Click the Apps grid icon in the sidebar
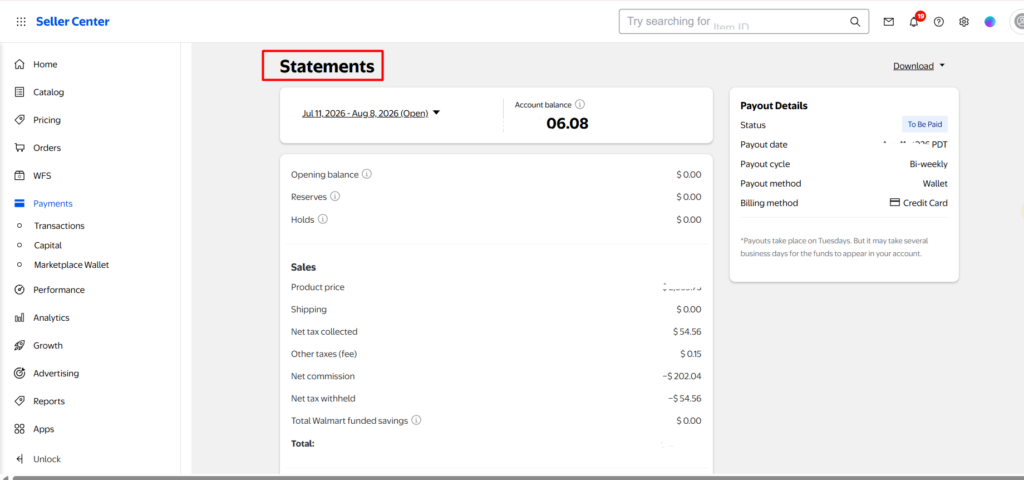This screenshot has width=1024, height=480. [20, 429]
